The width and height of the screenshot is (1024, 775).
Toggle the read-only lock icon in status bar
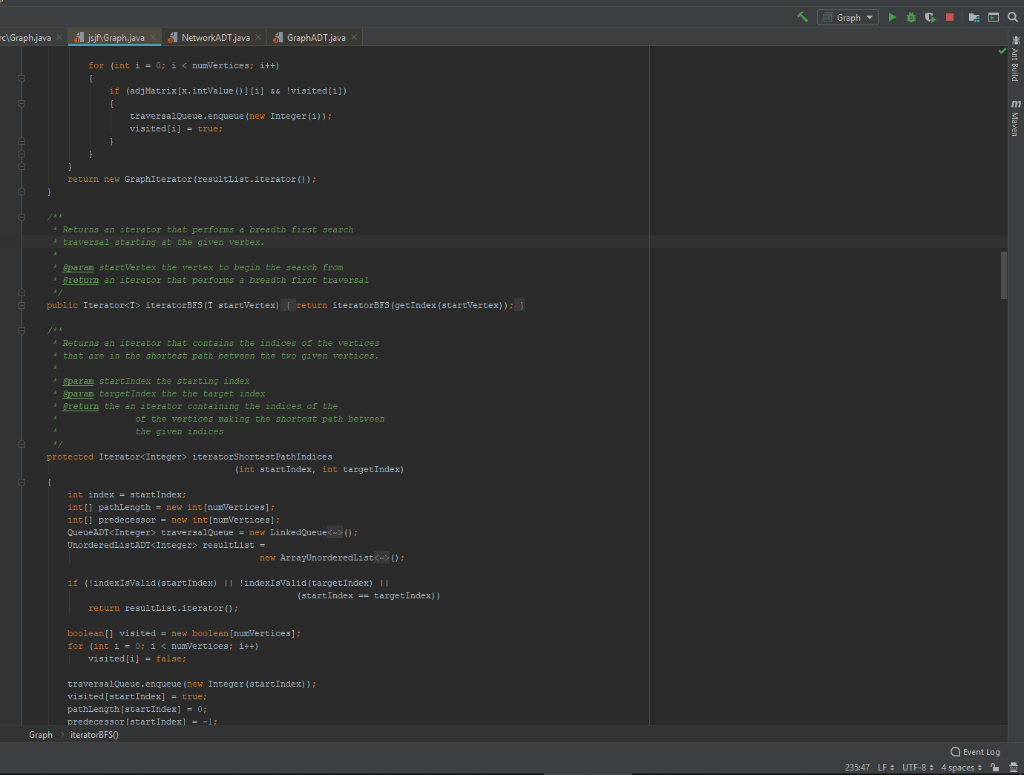point(995,767)
